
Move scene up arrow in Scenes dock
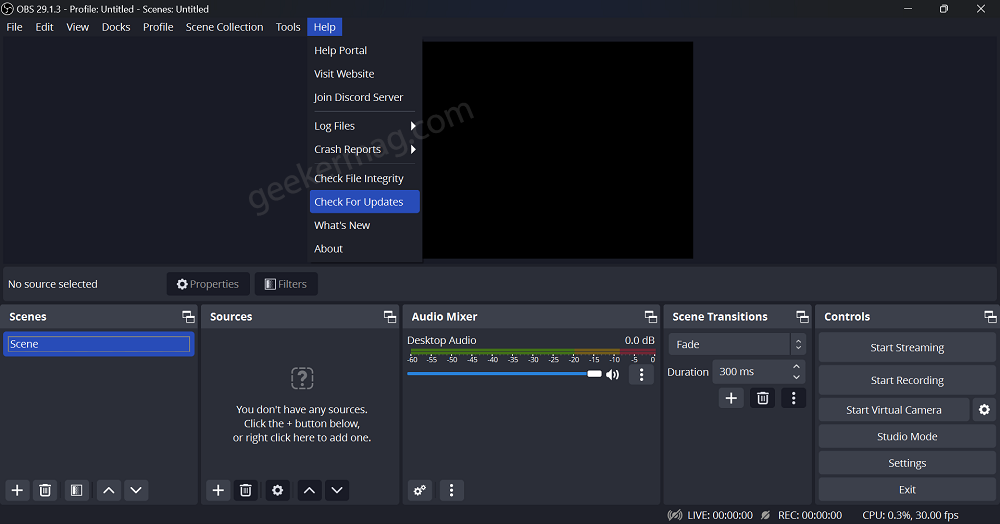(x=109, y=490)
